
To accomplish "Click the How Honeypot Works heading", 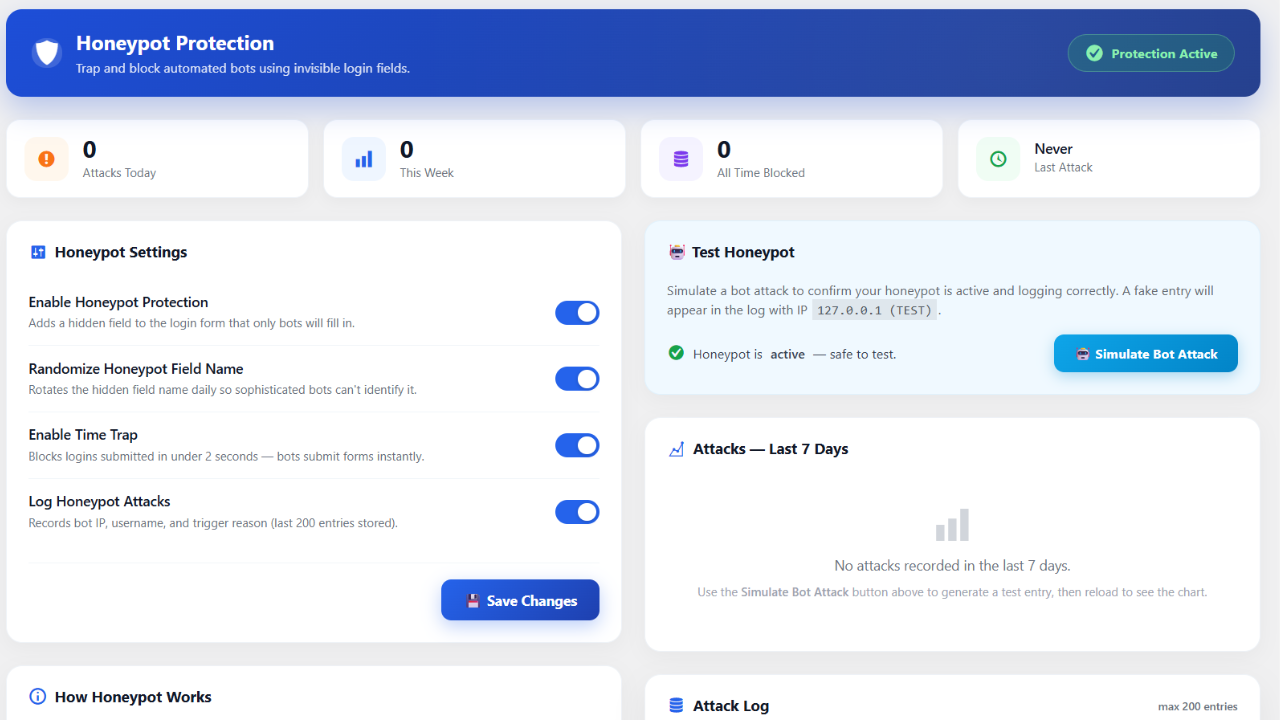I will point(133,697).
